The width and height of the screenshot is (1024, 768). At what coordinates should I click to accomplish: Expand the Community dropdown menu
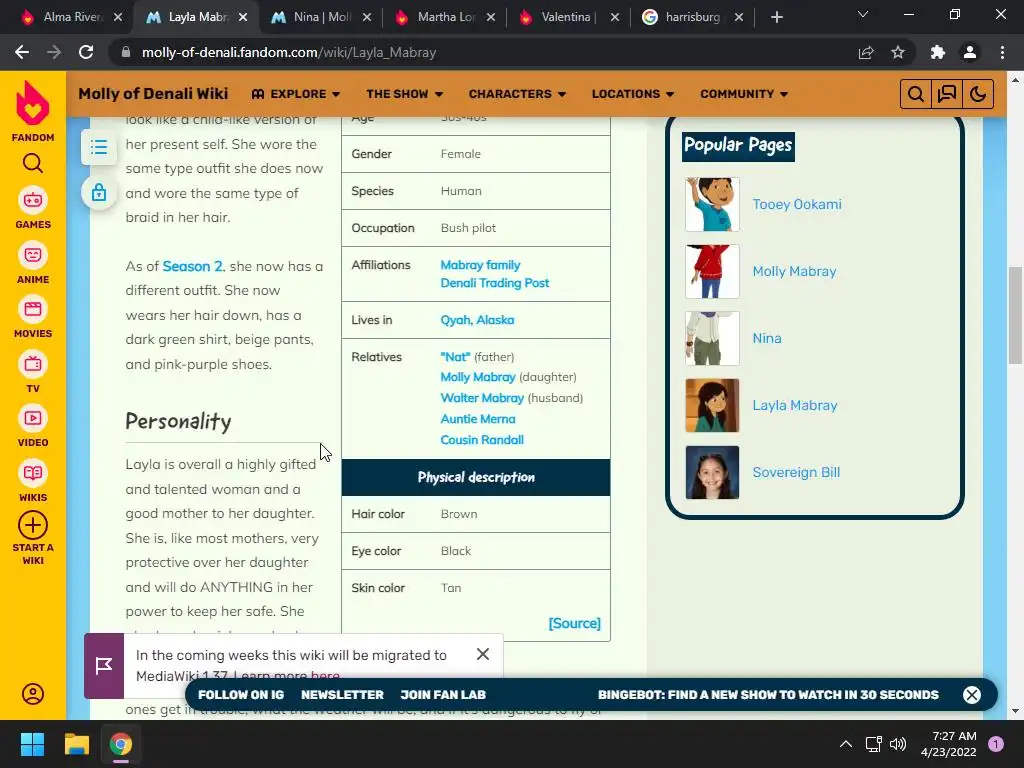coord(744,94)
